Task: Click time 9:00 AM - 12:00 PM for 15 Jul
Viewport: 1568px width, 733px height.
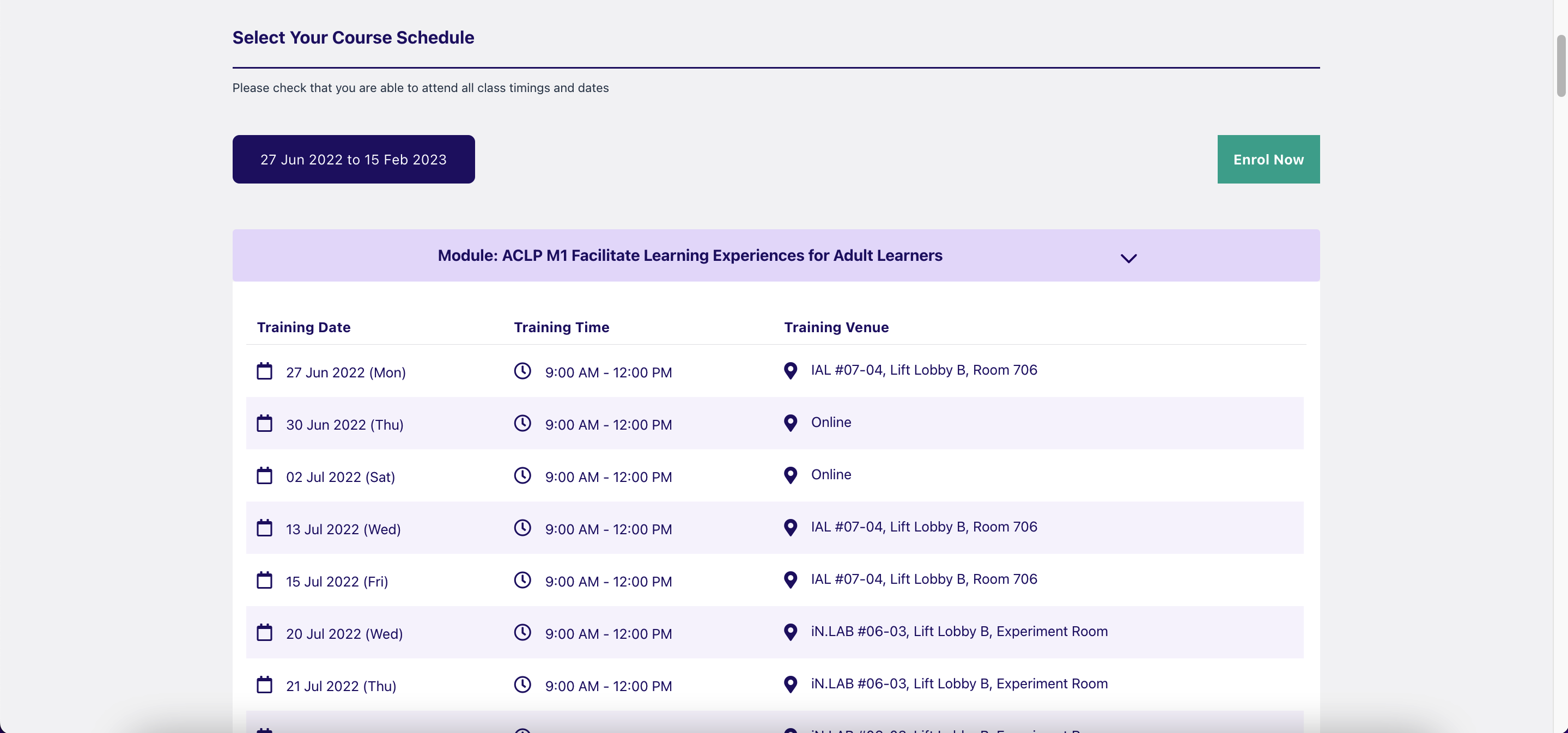Action: 608,582
